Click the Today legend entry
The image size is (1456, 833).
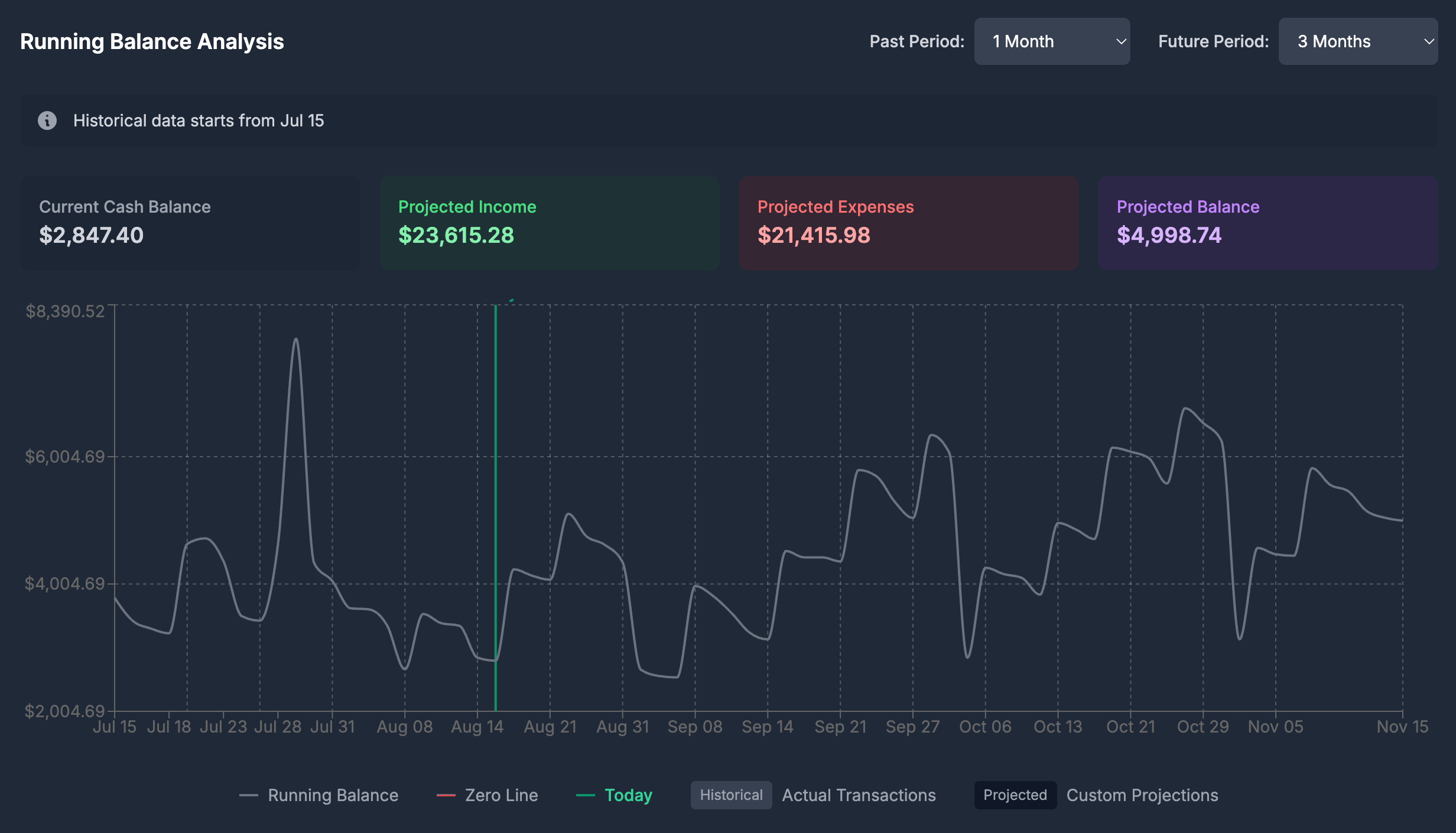click(615, 795)
